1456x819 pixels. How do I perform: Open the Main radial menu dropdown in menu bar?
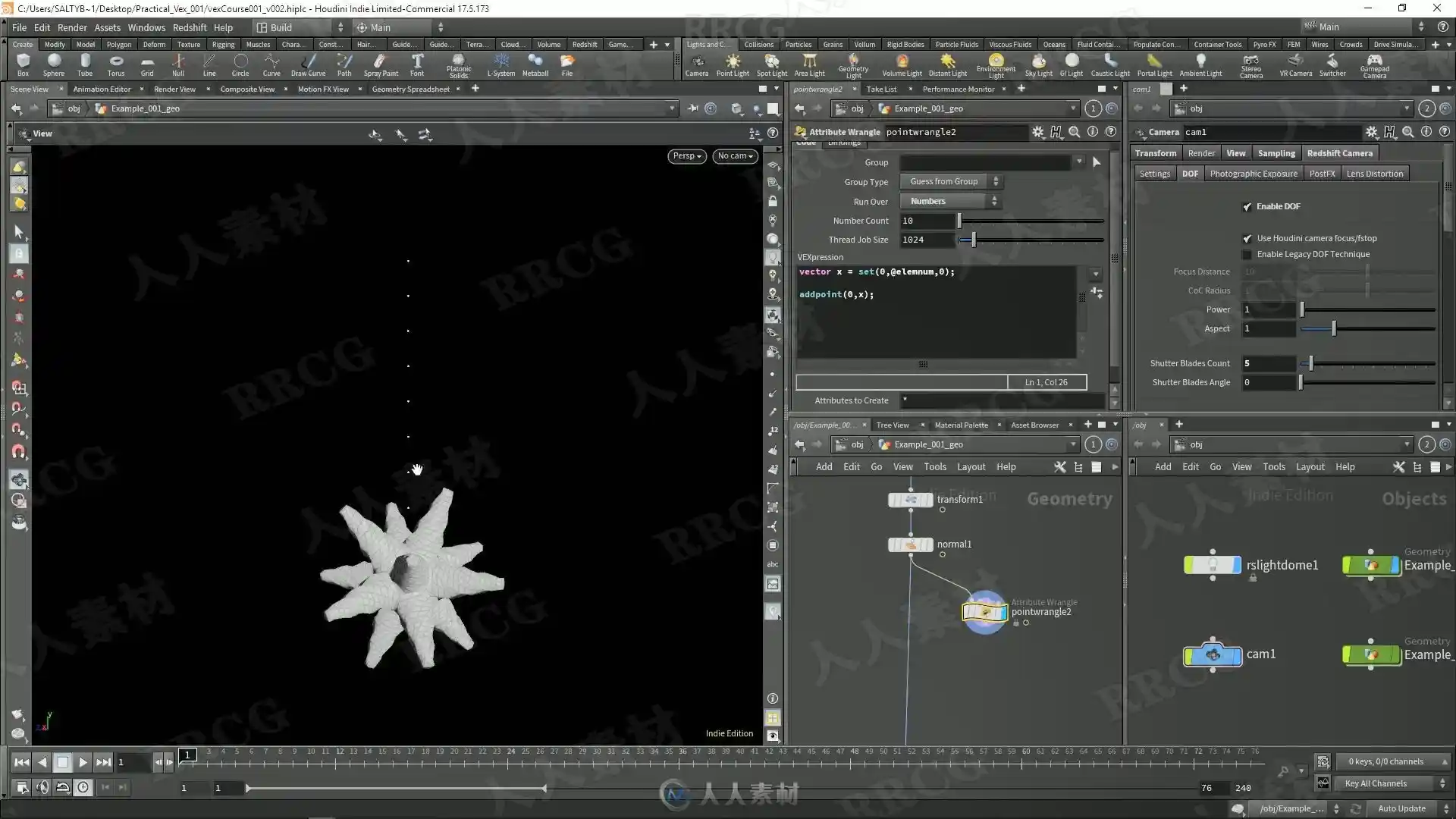pos(400,27)
